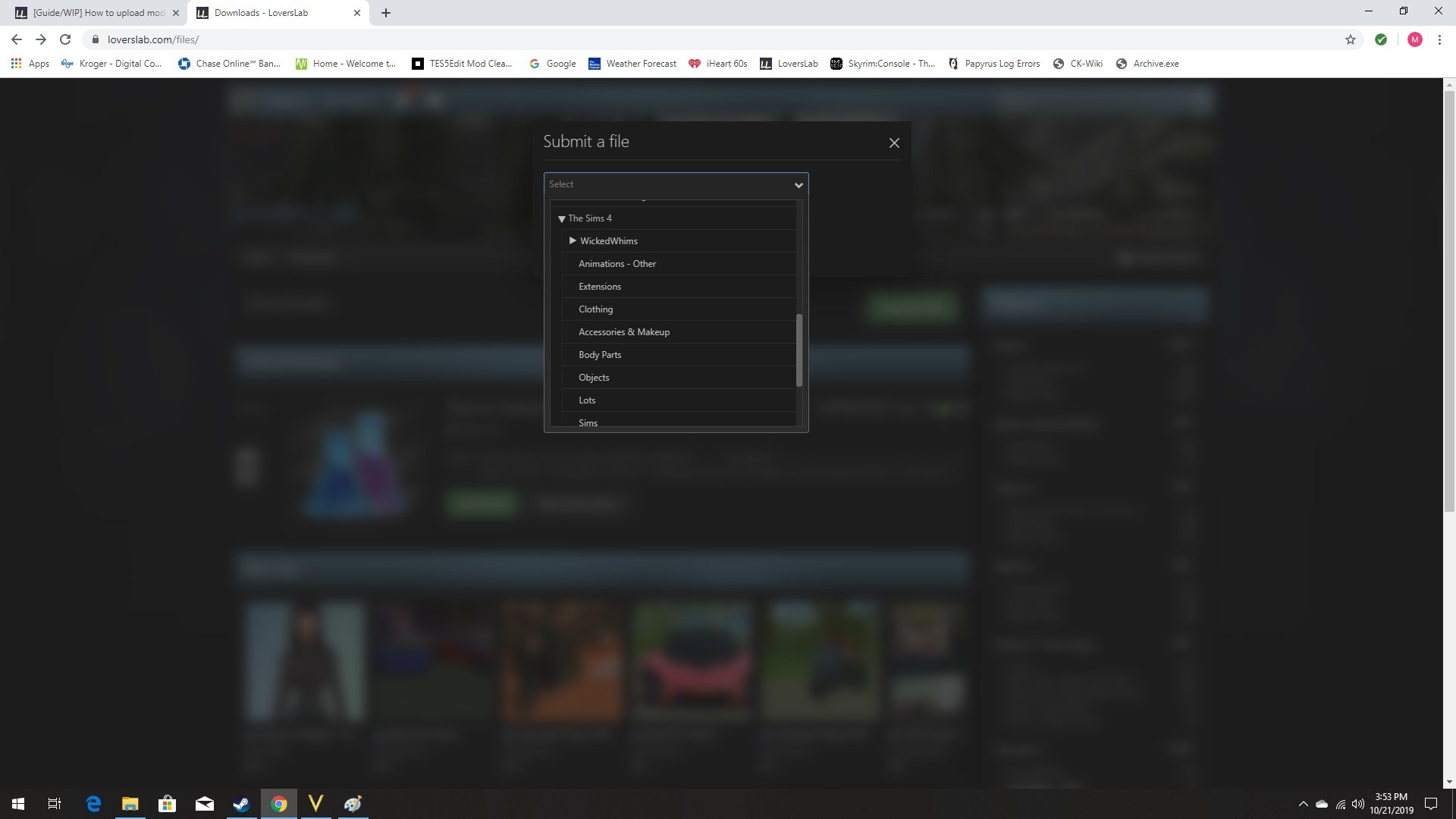Show hidden system tray icons
The width and height of the screenshot is (1456, 819).
1303,804
